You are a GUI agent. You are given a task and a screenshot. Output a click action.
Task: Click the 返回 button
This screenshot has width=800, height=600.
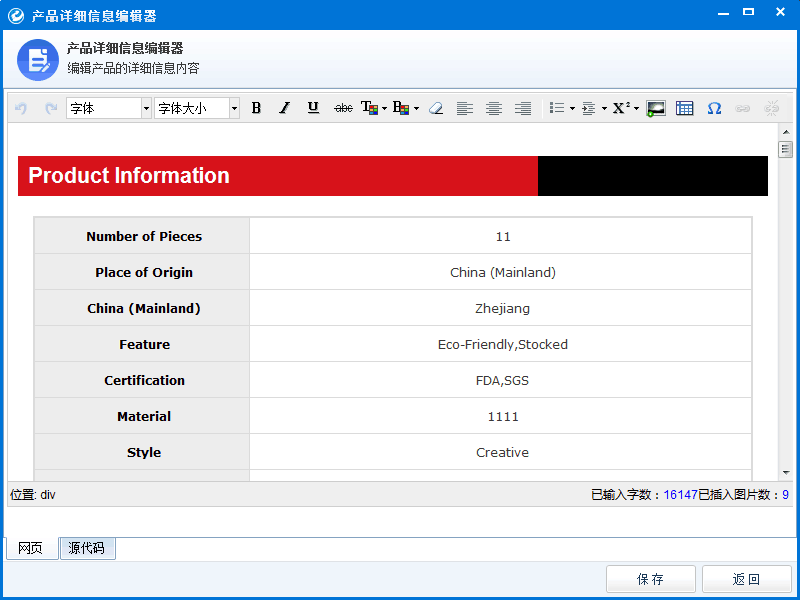[x=746, y=579]
